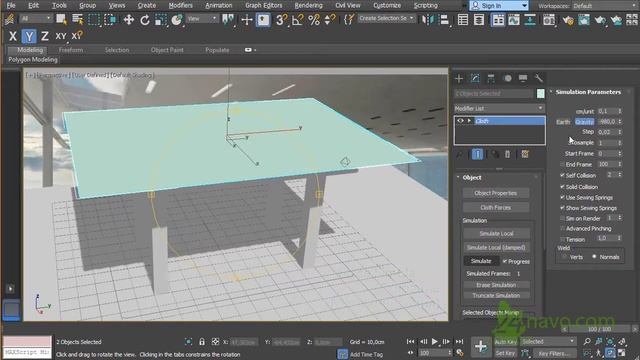Enable the Tension checkbox

click(562, 239)
